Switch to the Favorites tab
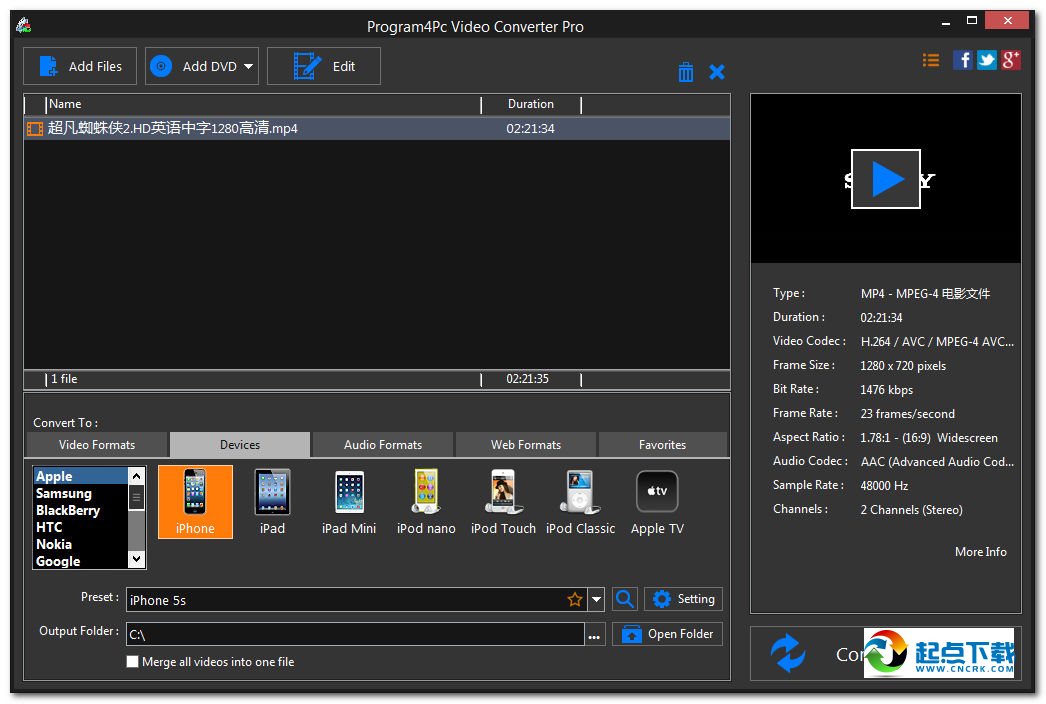The width and height of the screenshot is (1046, 704). [x=662, y=444]
